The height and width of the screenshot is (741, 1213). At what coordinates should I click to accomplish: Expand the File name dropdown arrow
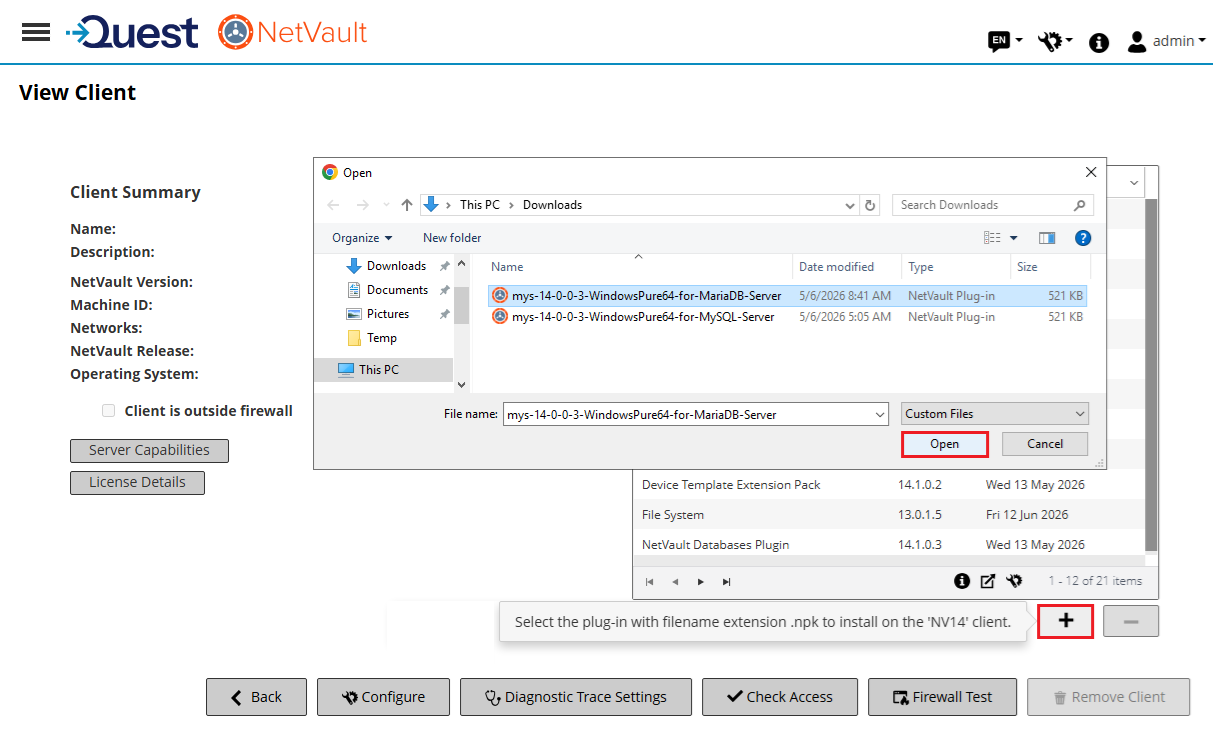click(880, 414)
